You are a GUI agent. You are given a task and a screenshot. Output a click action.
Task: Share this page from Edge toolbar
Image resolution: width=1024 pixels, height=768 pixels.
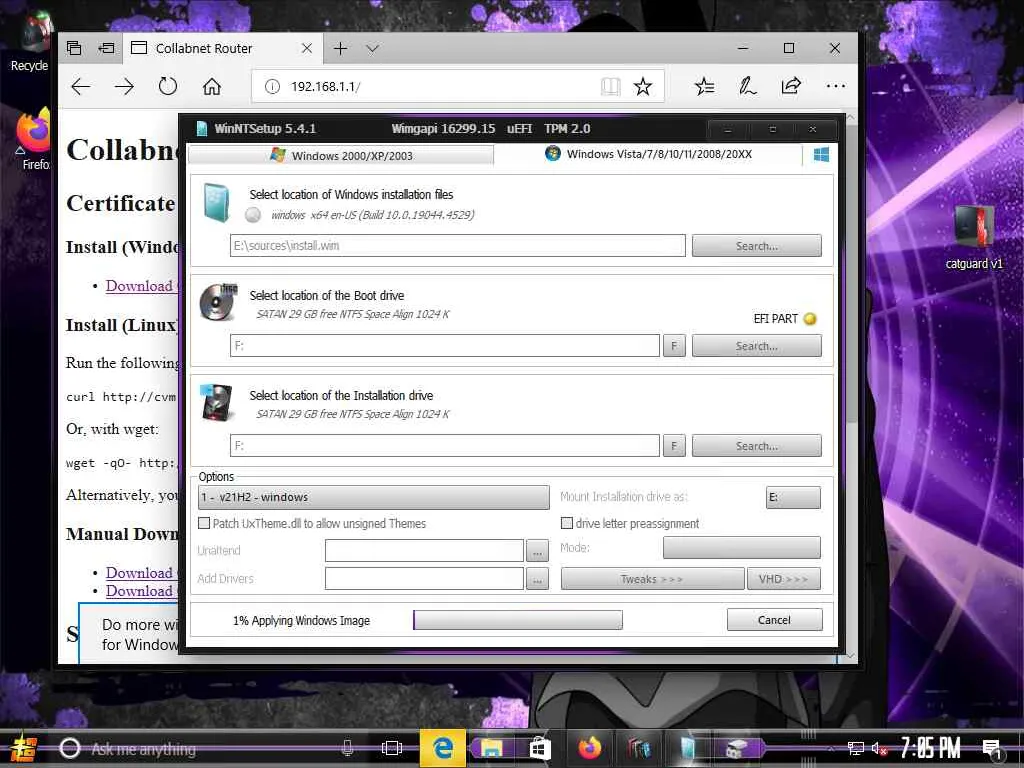pyautogui.click(x=791, y=86)
